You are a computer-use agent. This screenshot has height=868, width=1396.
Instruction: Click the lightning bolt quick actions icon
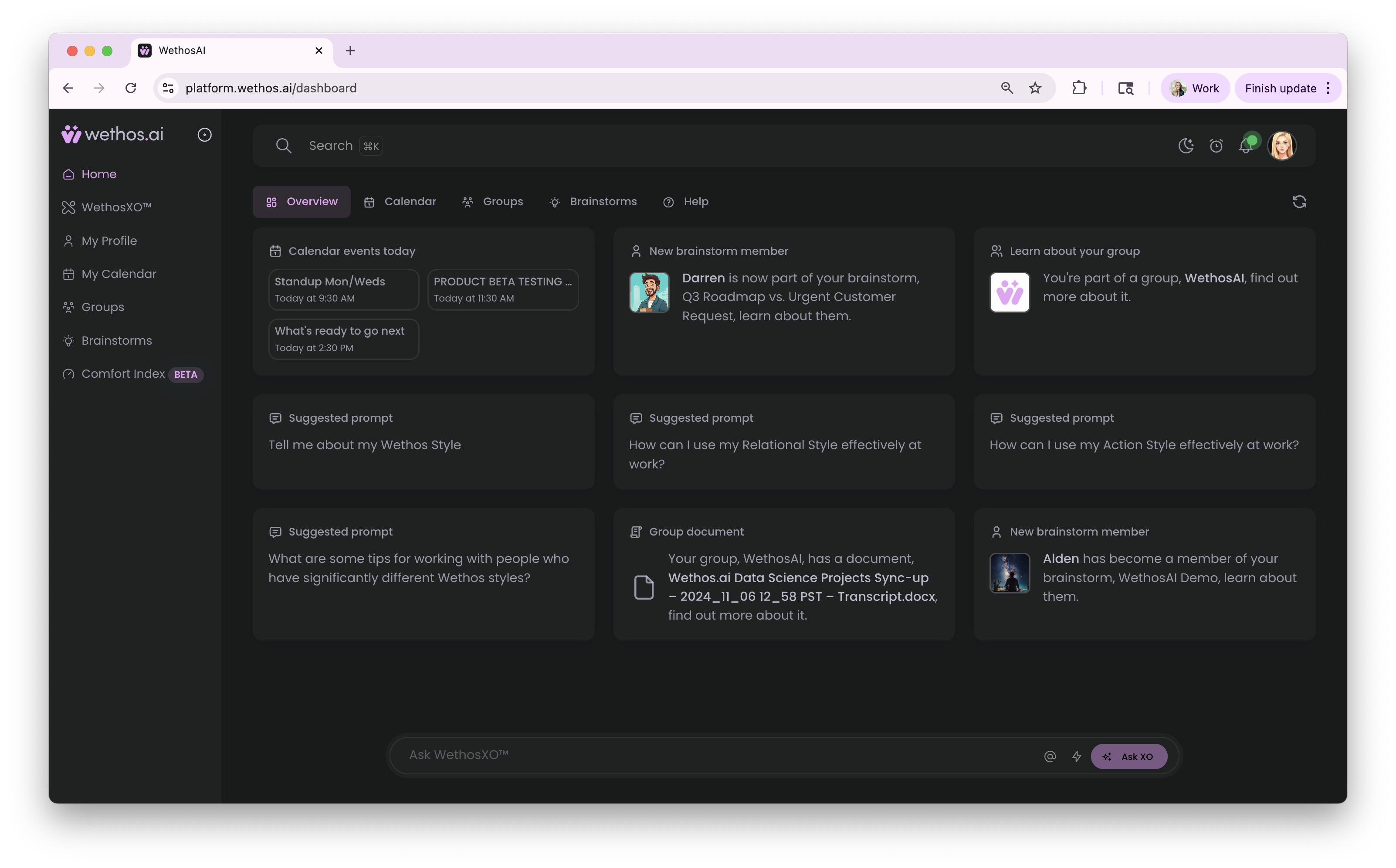point(1076,756)
